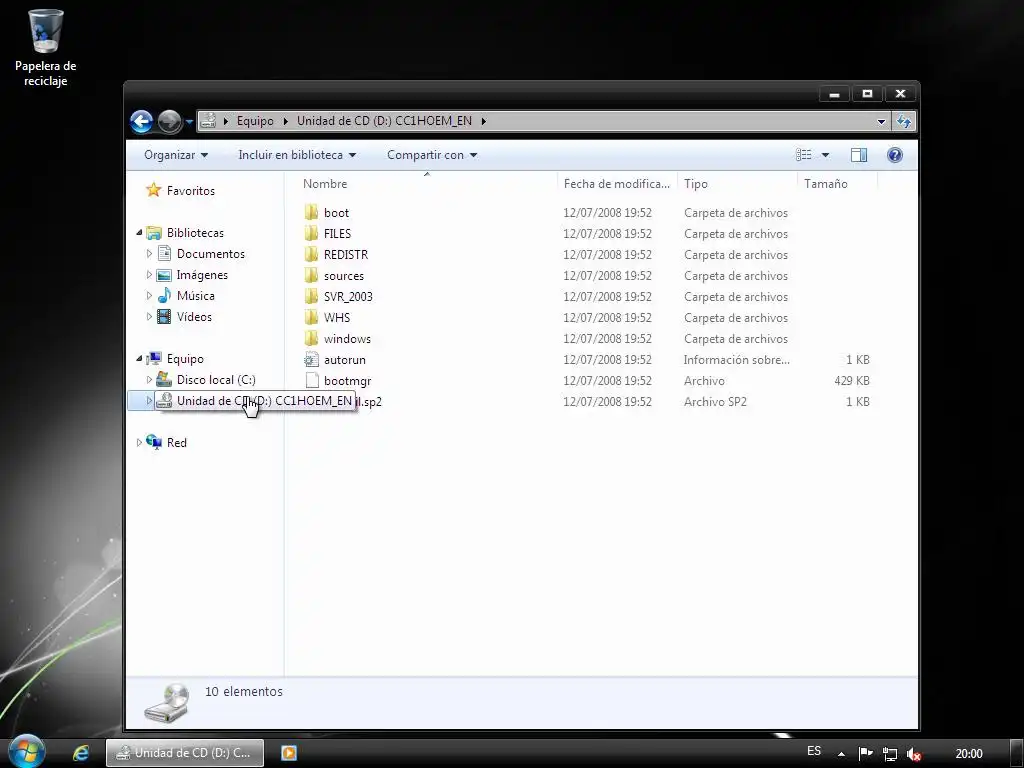Viewport: 1024px width, 768px height.
Task: Click the CD drive icon in details pane
Action: pyautogui.click(x=167, y=702)
